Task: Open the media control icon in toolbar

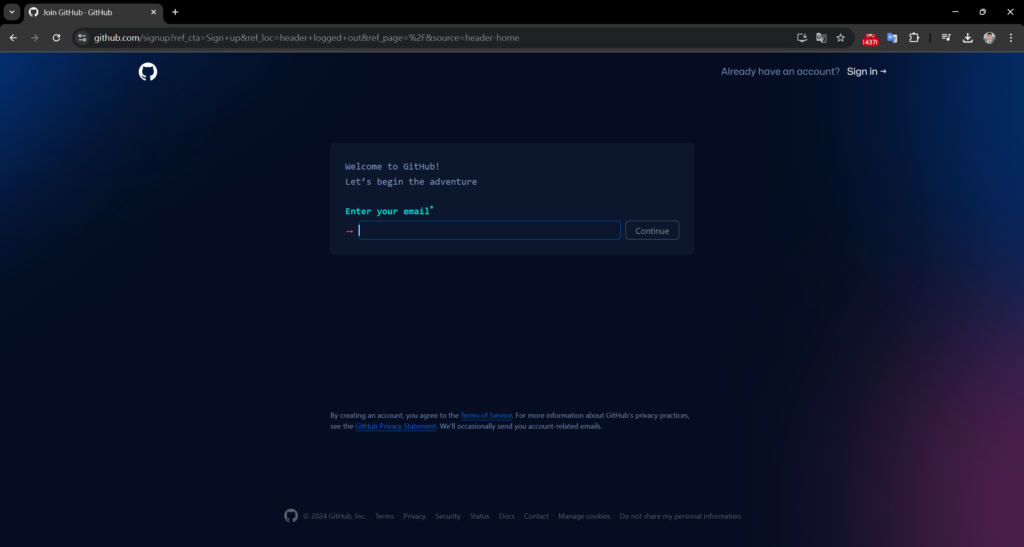Action: [946, 38]
